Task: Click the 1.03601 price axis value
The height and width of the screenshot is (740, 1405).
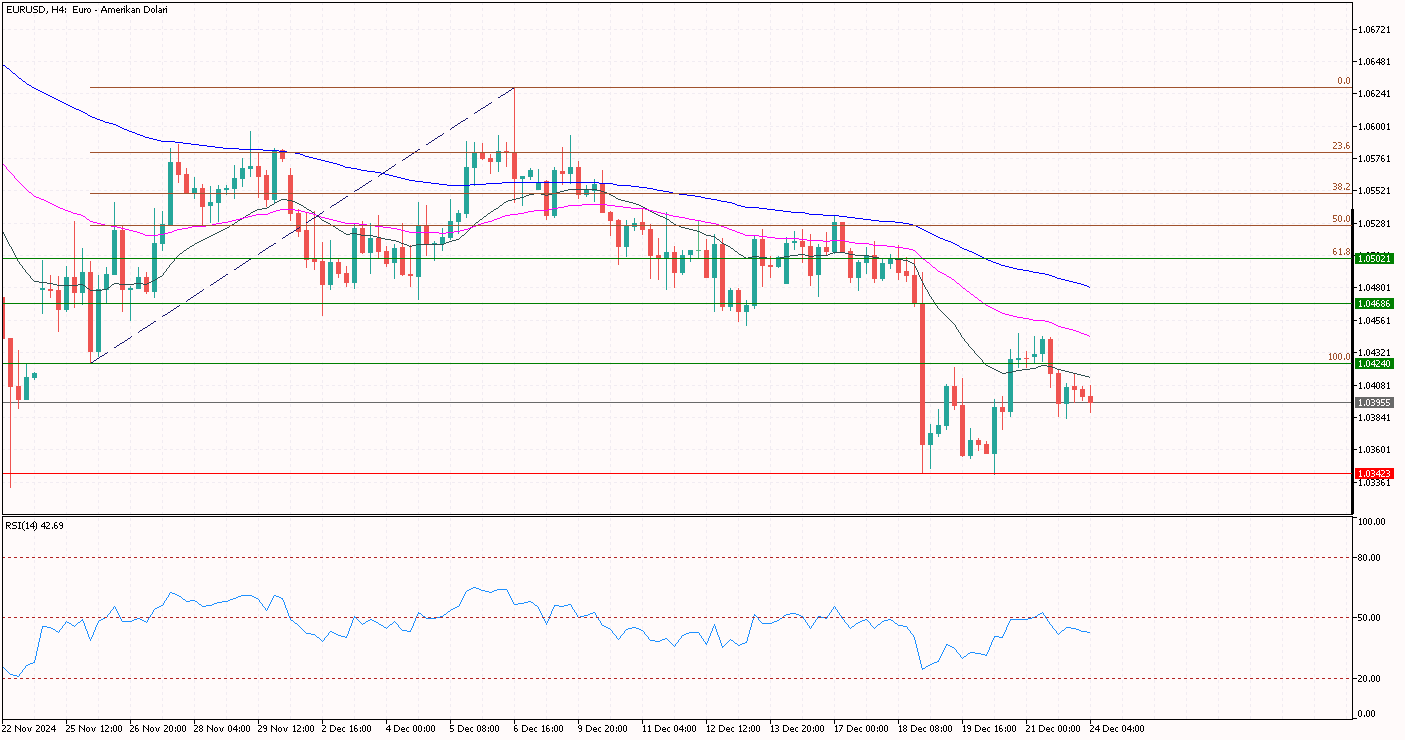Action: (x=1373, y=450)
